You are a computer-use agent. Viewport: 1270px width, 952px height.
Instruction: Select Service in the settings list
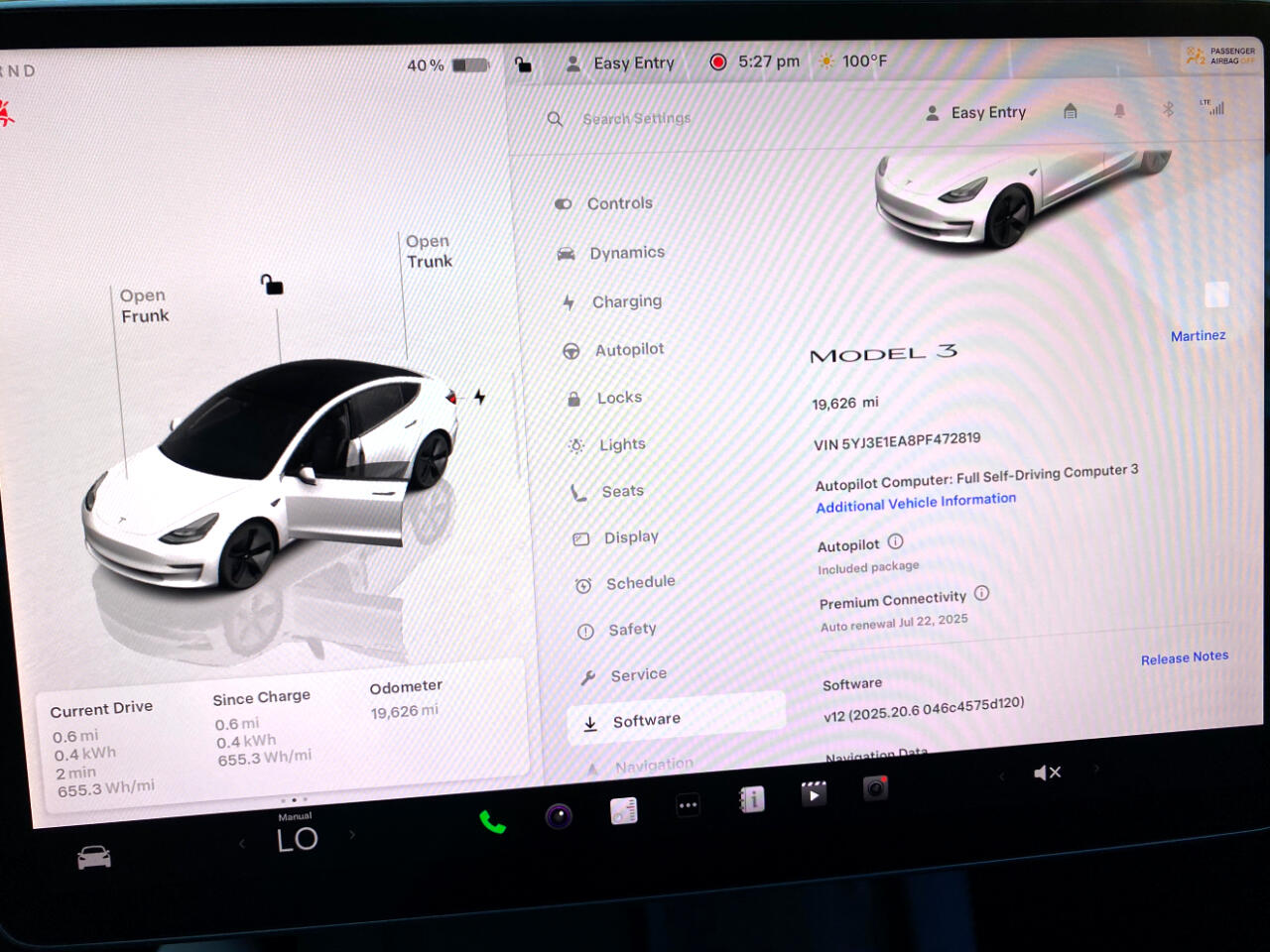(x=624, y=675)
